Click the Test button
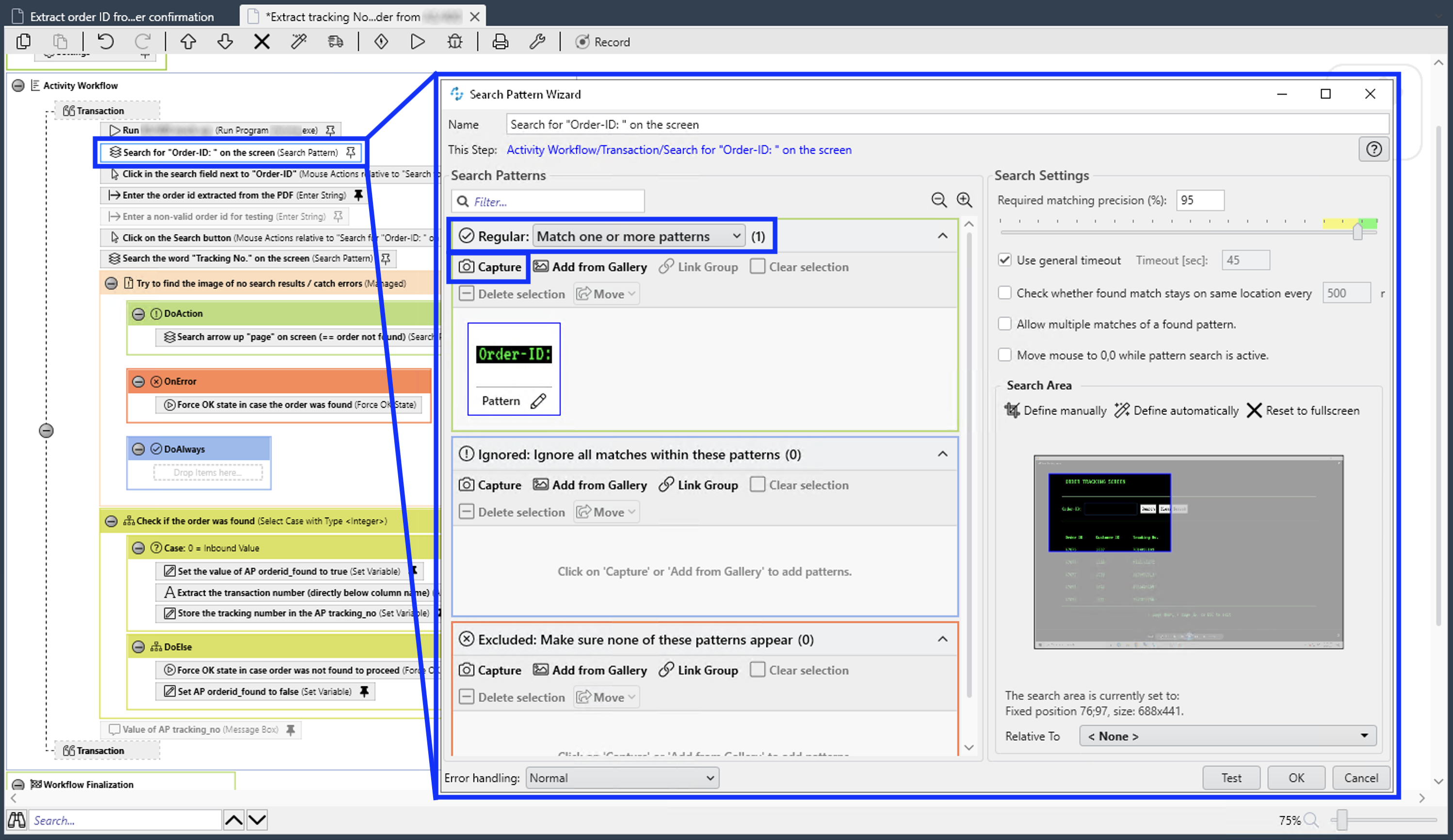The image size is (1453, 840). pos(1230,778)
